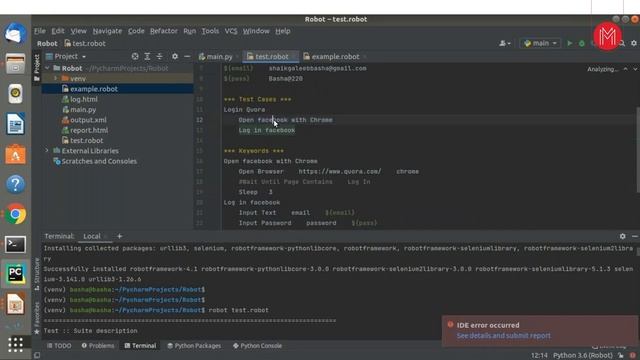The height and width of the screenshot is (360, 640).
Task: Debug the main configuration
Action: click(582, 43)
